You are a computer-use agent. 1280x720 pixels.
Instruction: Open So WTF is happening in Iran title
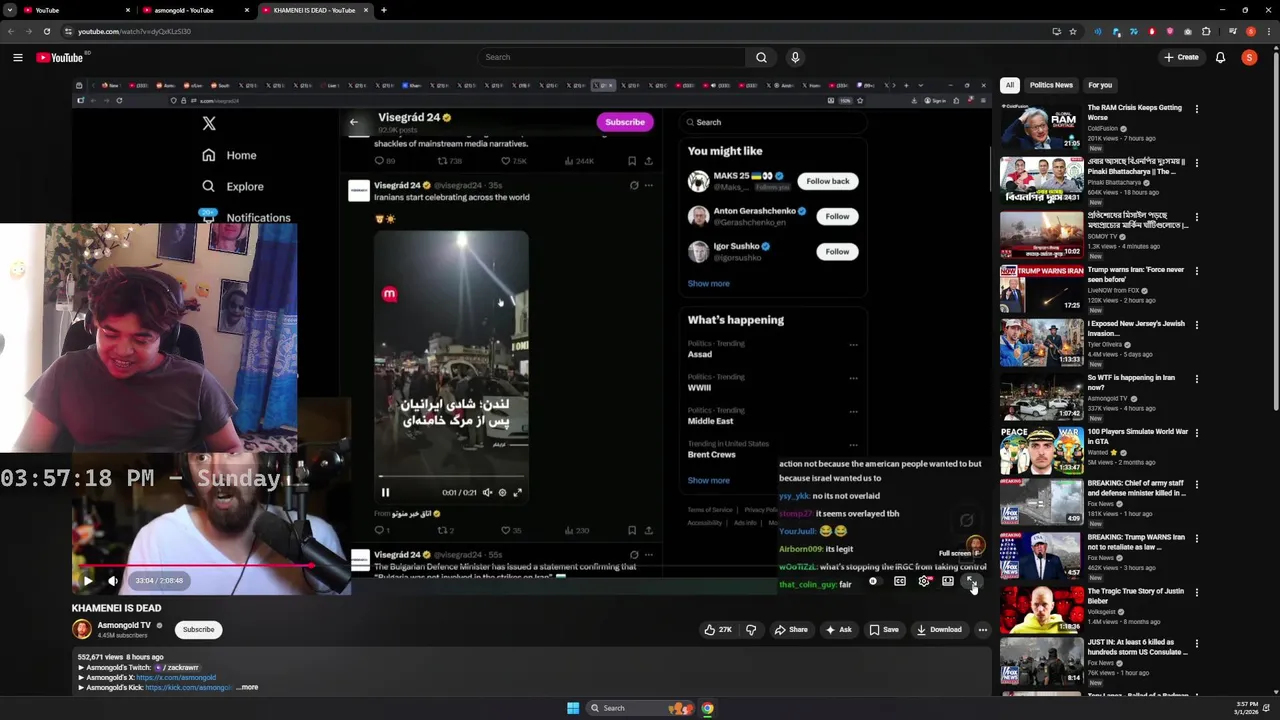pyautogui.click(x=1131, y=382)
